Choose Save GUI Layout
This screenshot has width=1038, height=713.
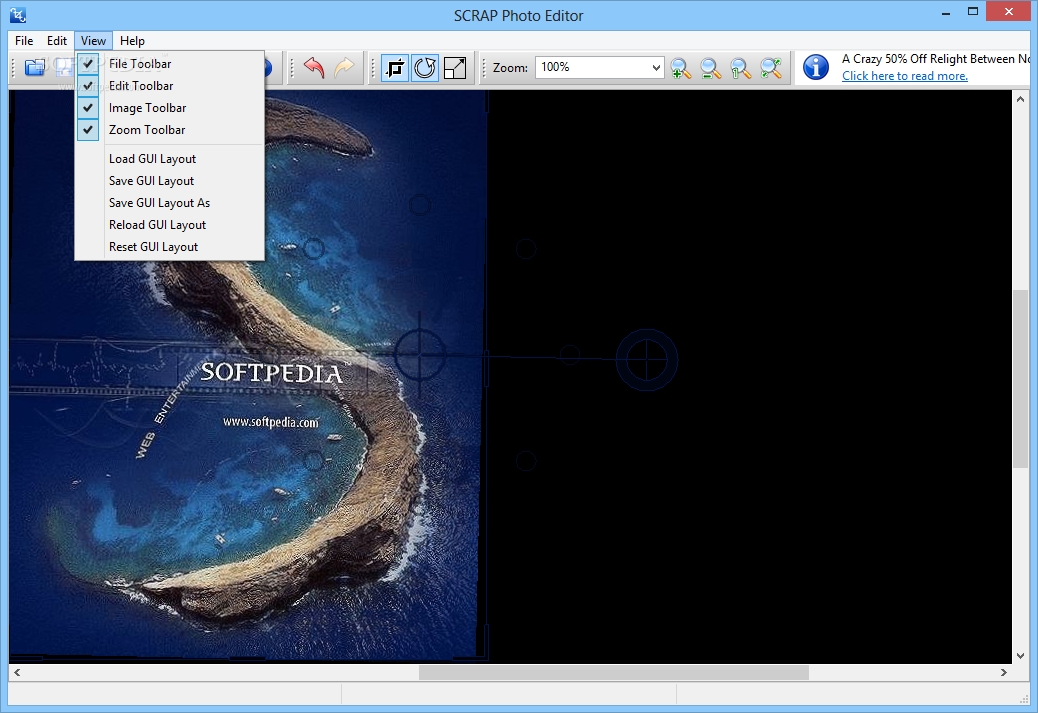point(169,181)
